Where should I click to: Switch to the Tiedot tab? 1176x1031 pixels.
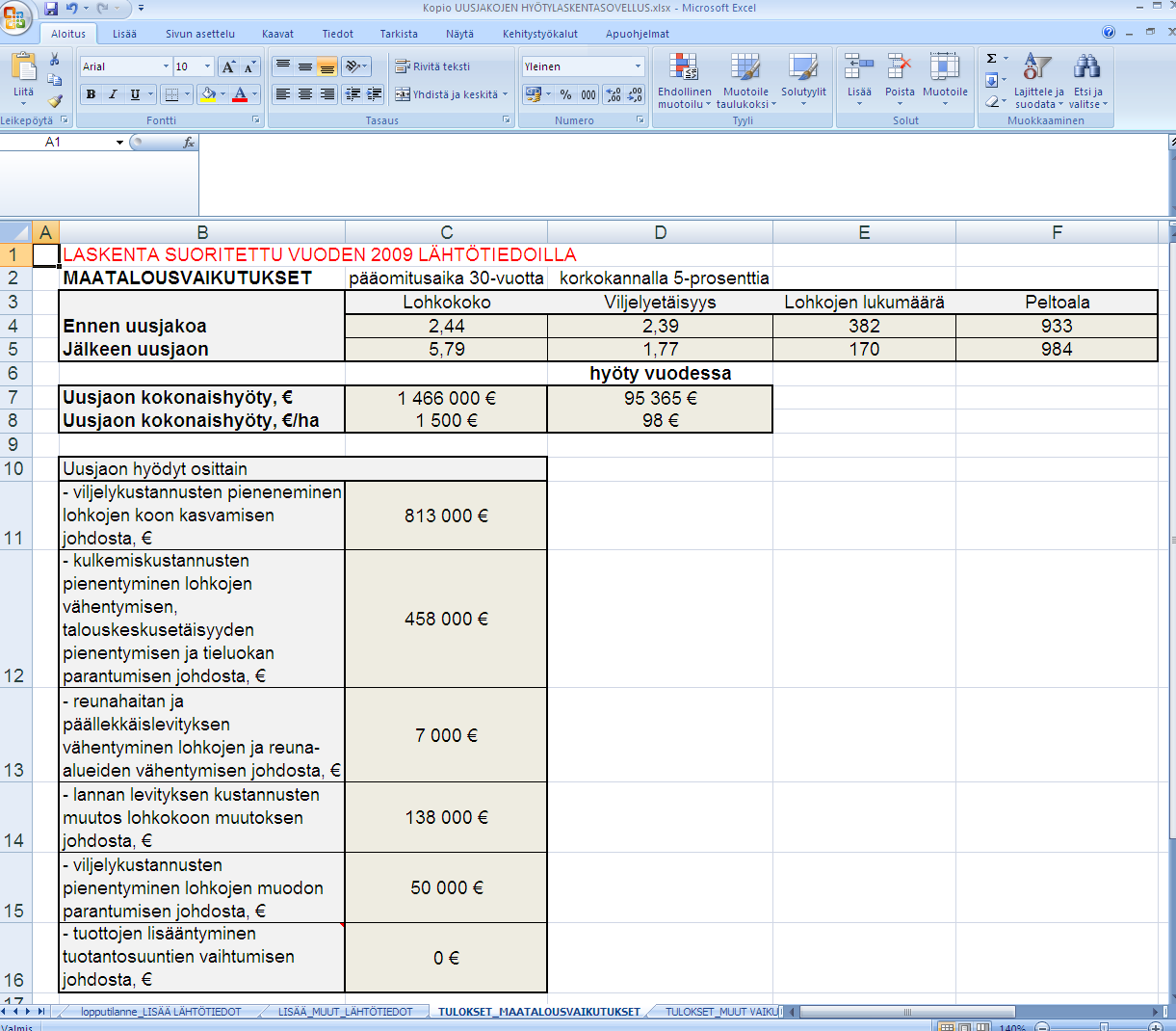pyautogui.click(x=338, y=34)
